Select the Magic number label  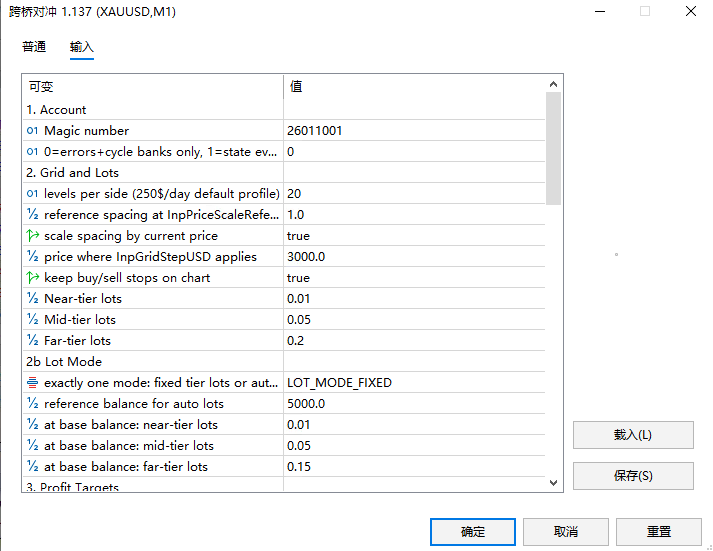[86, 131]
